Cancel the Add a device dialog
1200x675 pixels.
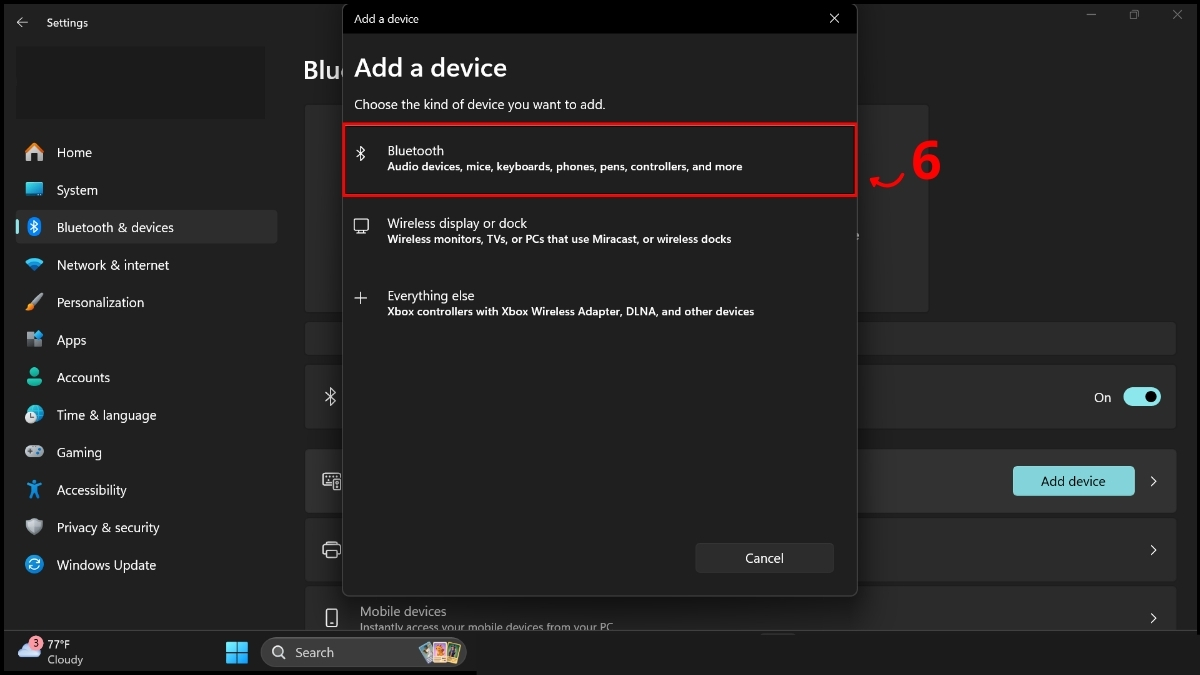click(764, 558)
